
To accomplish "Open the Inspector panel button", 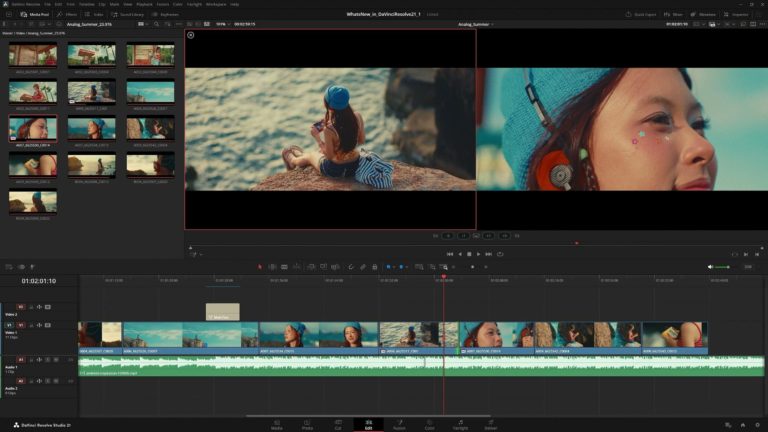I will click(737, 15).
